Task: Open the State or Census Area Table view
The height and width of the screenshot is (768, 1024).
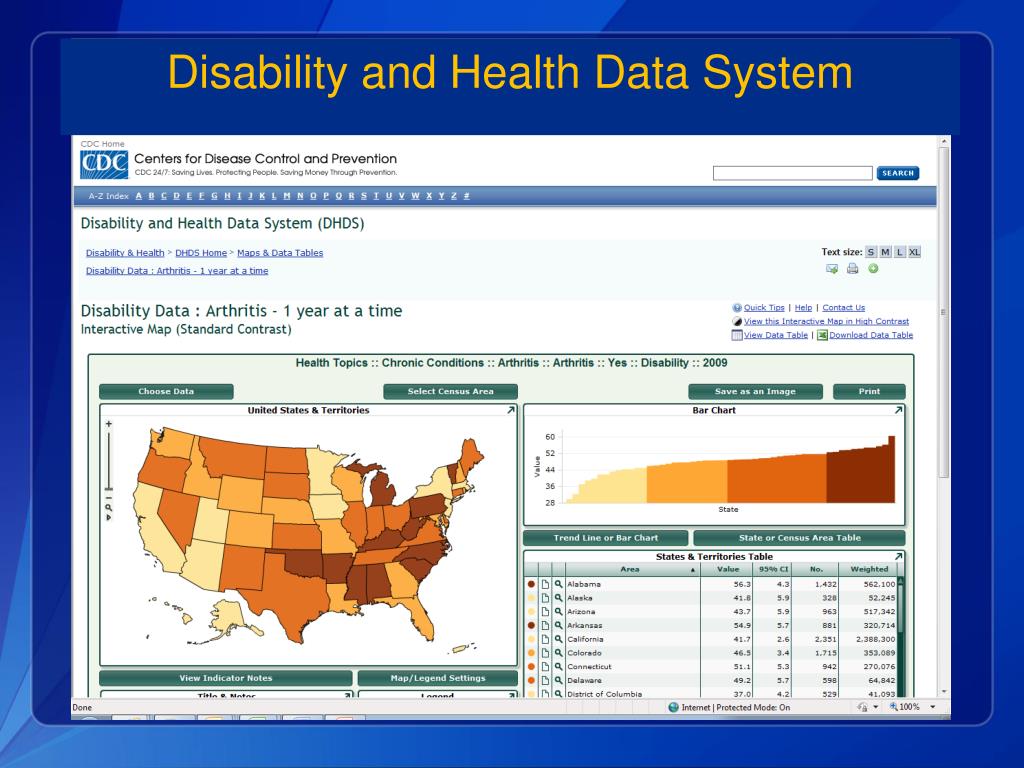Action: 799,538
